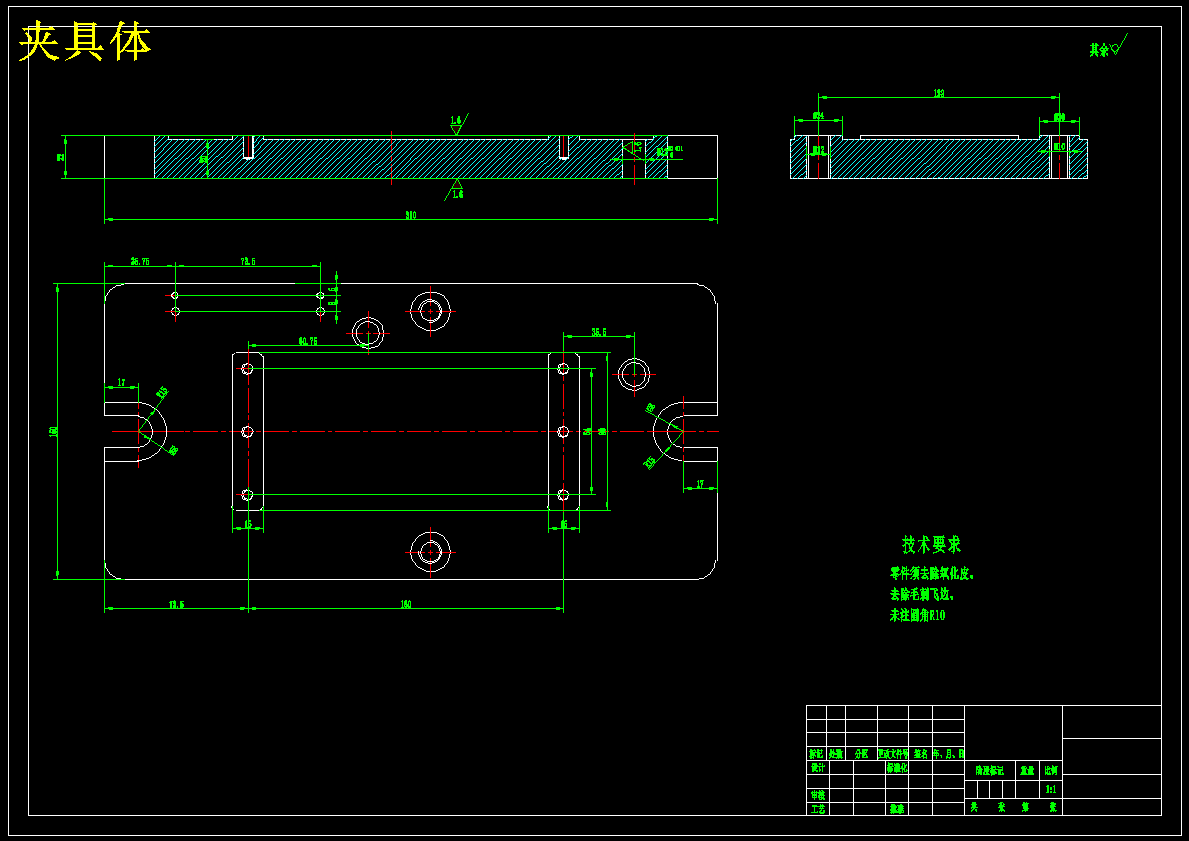Select the 72.5 dimension above the small holes
Image resolution: width=1189 pixels, height=841 pixels.
(x=247, y=261)
